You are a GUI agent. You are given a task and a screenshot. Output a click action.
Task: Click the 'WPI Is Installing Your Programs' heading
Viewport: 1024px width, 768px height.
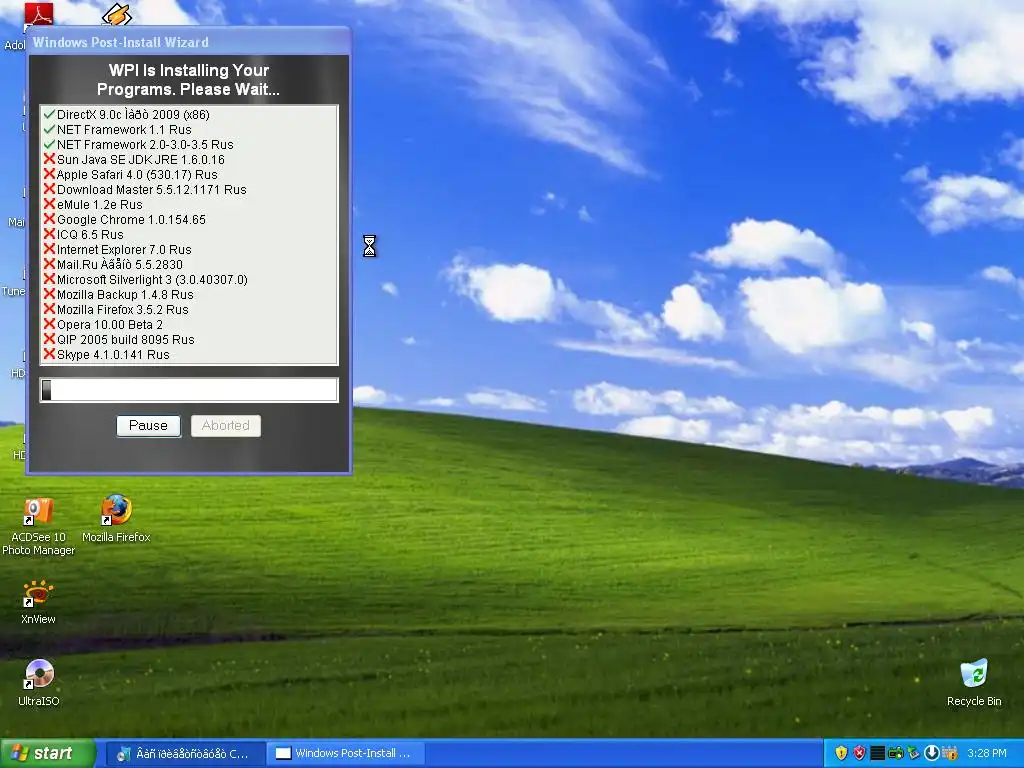coord(188,80)
